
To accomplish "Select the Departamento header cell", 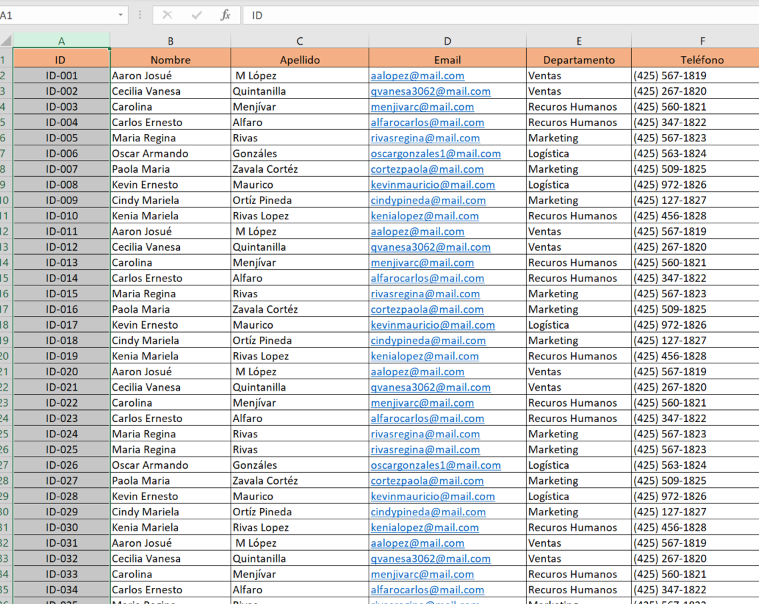I will click(579, 60).
